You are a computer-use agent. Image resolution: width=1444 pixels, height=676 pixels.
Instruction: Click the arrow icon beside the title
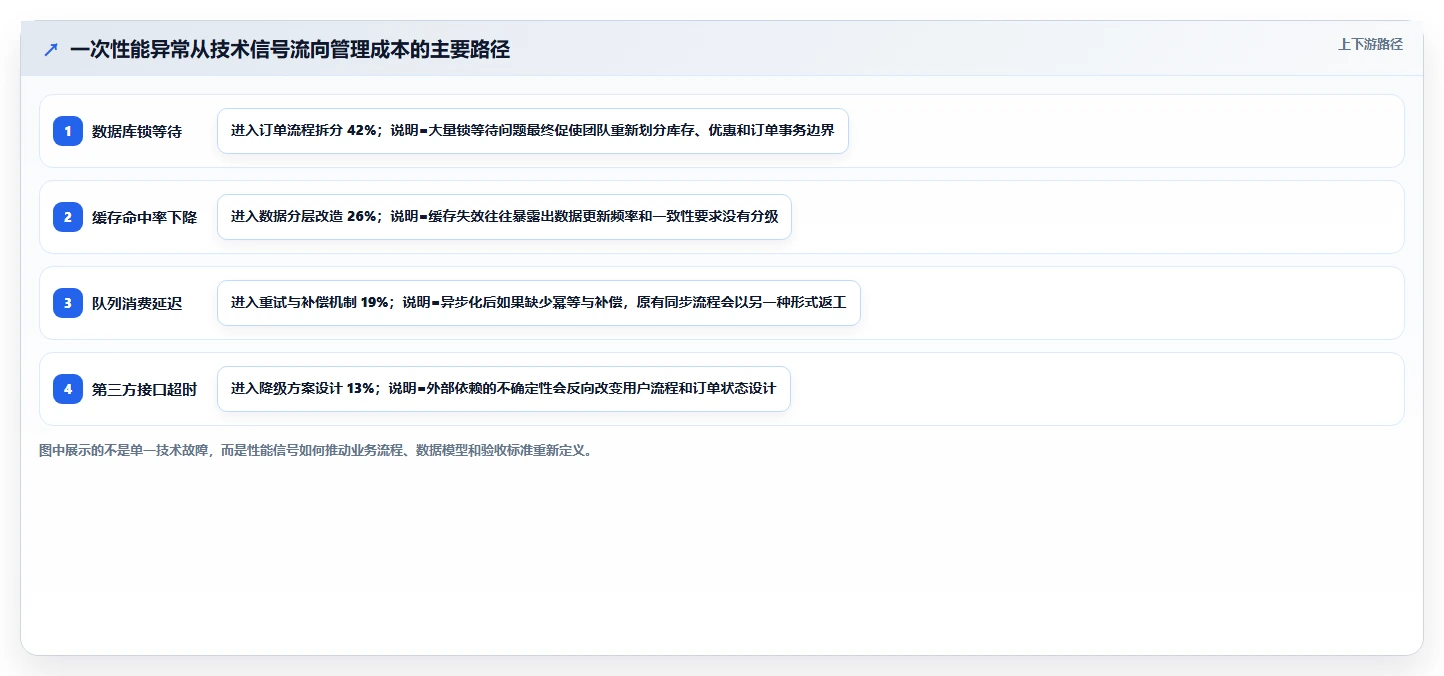tap(51, 49)
